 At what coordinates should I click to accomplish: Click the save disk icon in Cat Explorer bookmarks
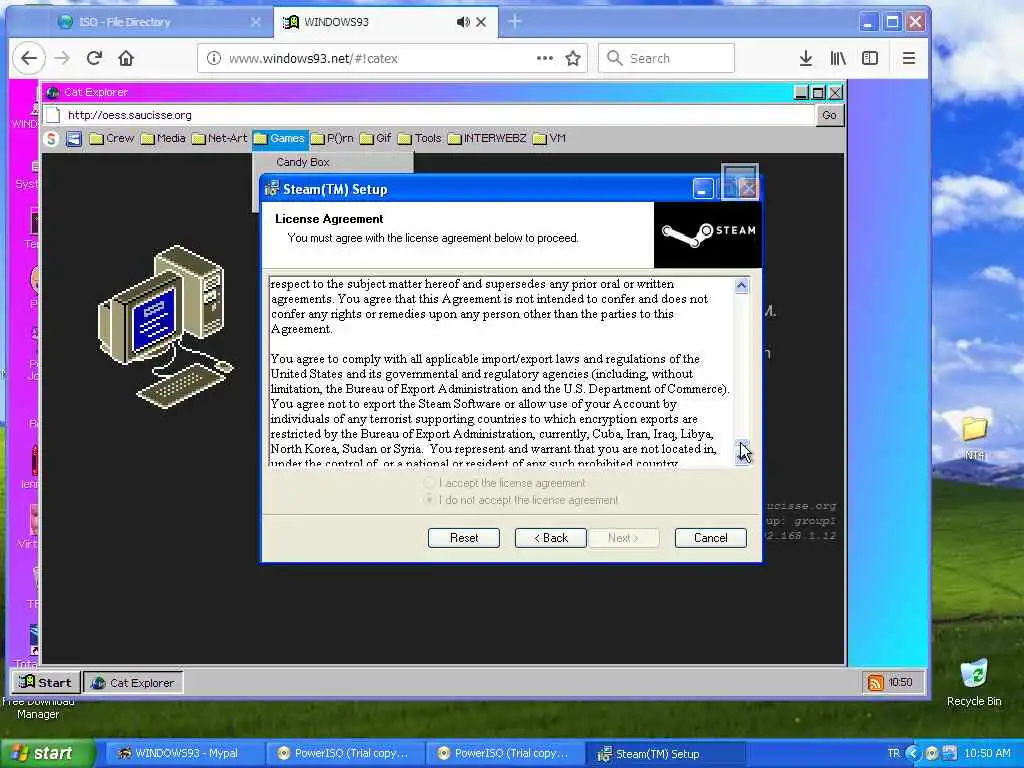74,138
